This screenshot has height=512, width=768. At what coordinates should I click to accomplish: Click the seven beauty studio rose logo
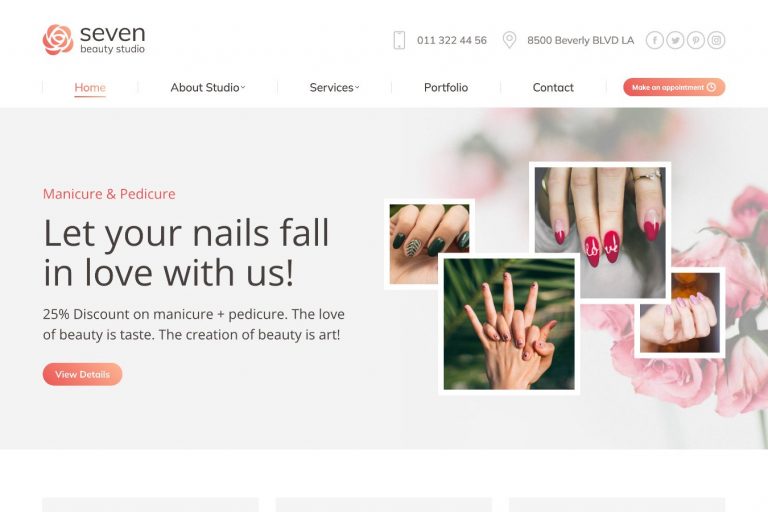(58, 39)
